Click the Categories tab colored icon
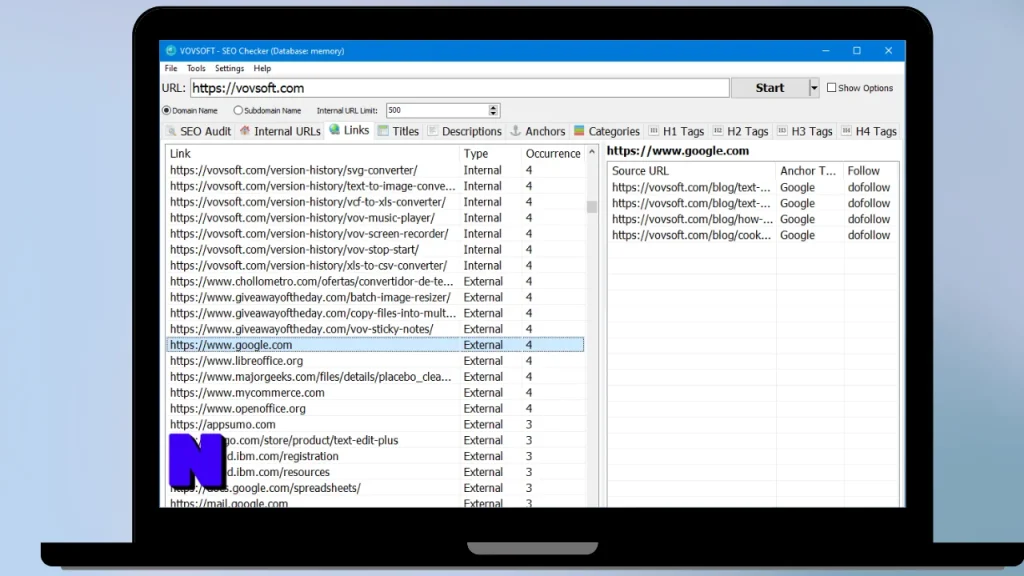1024x576 pixels. 579,131
